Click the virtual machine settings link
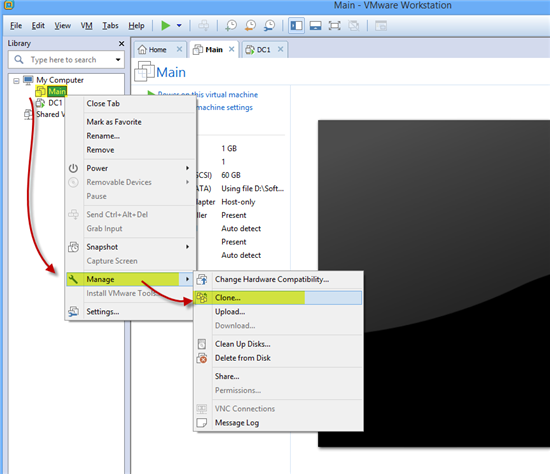 (224, 107)
